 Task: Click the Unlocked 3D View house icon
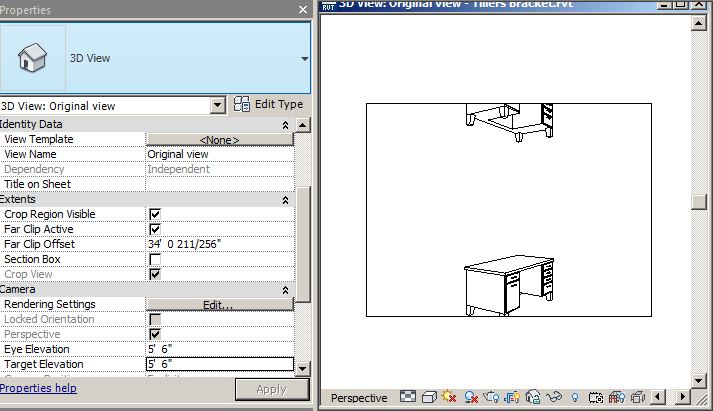[x=532, y=397]
